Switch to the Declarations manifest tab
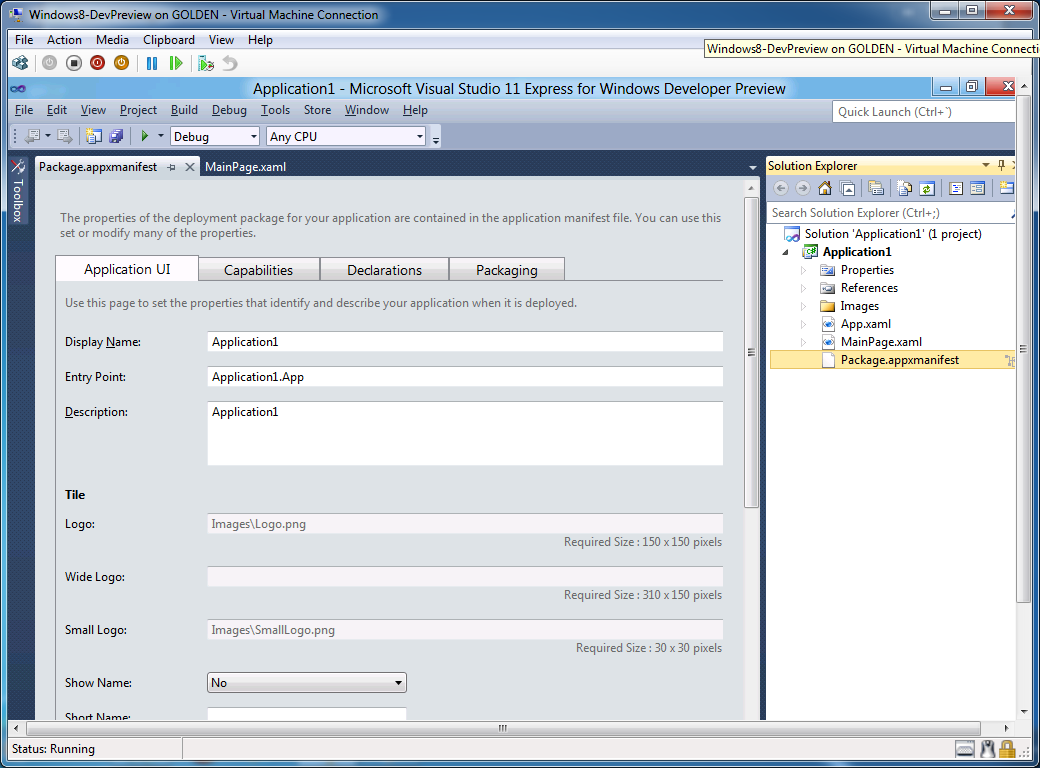1040x768 pixels. [385, 270]
